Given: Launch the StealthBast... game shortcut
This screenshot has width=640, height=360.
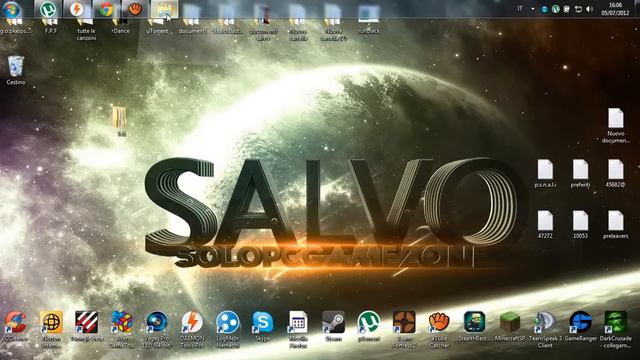Looking at the screenshot, I should coord(474,326).
